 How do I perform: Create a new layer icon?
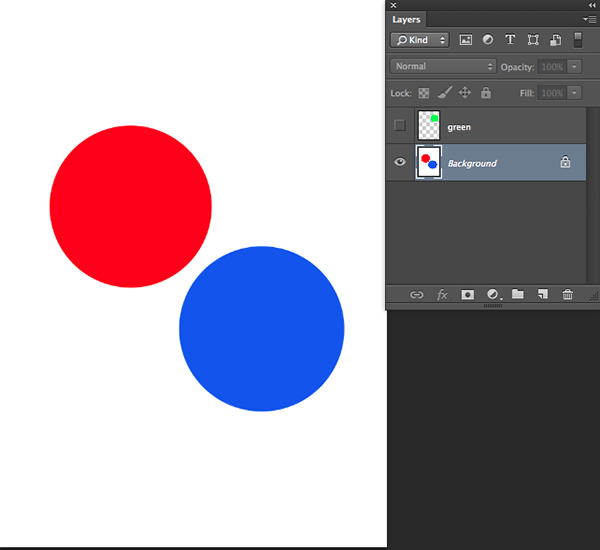(543, 294)
